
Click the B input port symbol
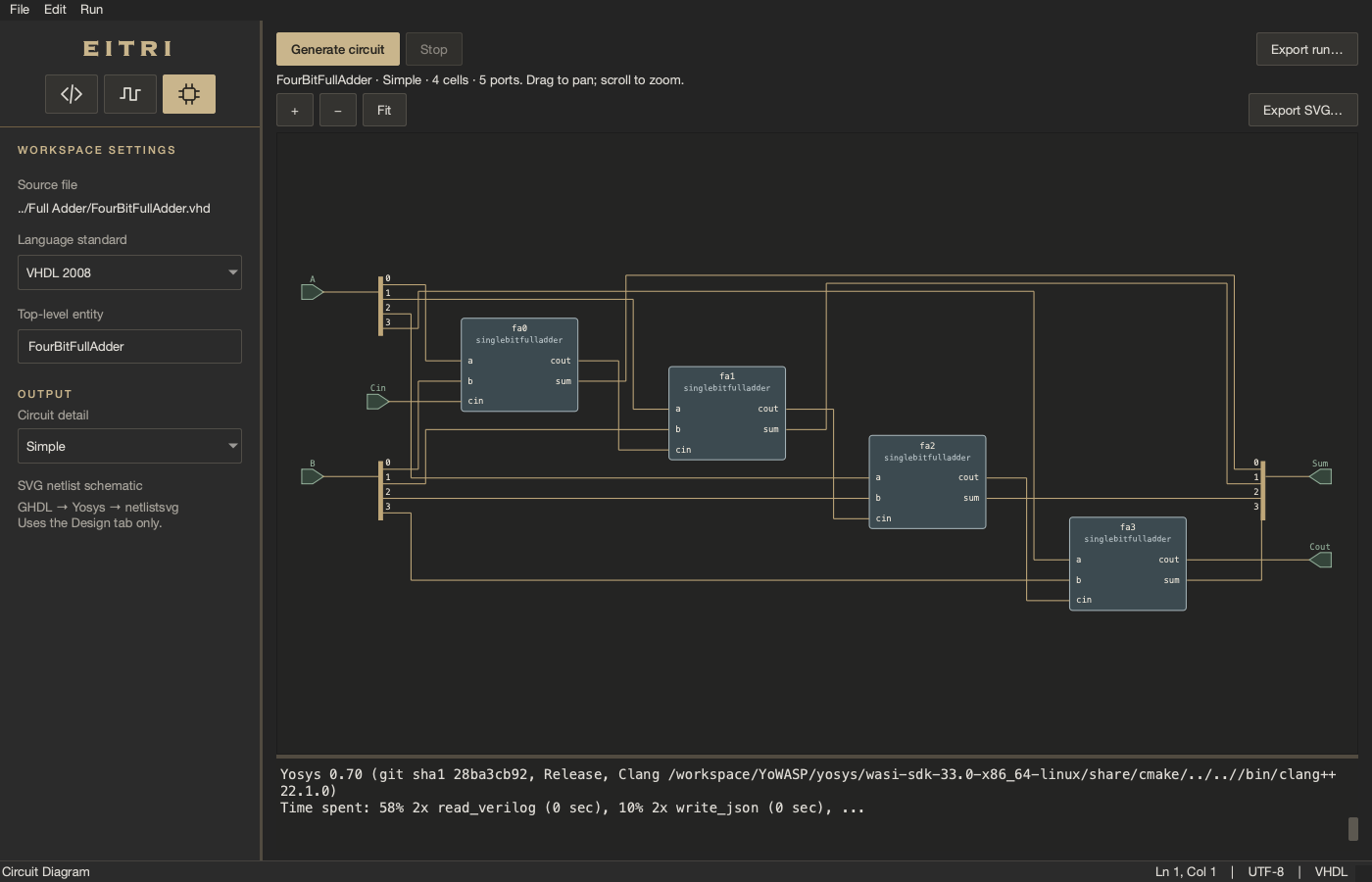[312, 476]
